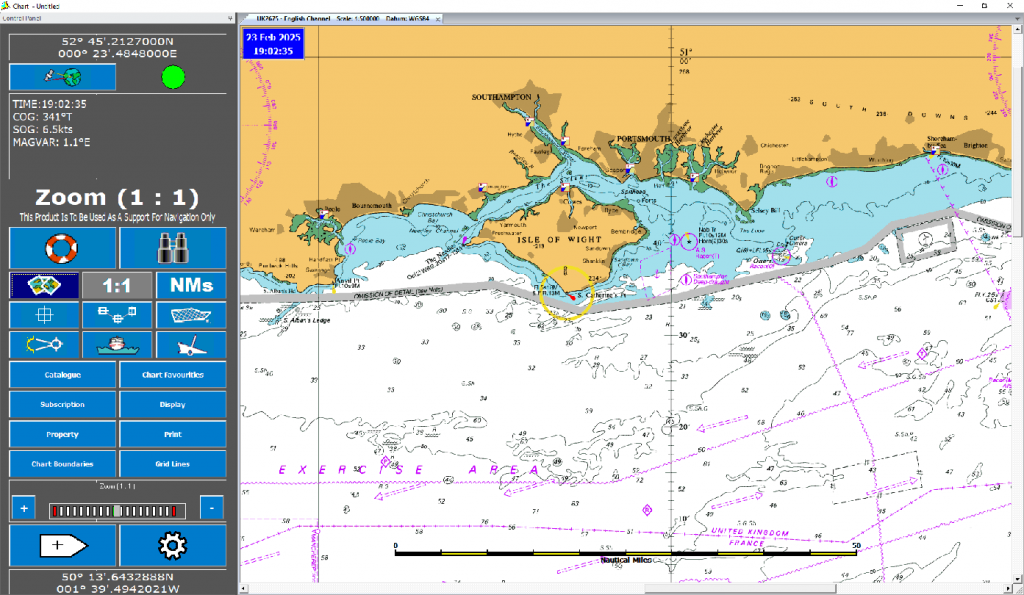Click the vessel-shaped plus button
1024x595 pixels.
pos(63,546)
